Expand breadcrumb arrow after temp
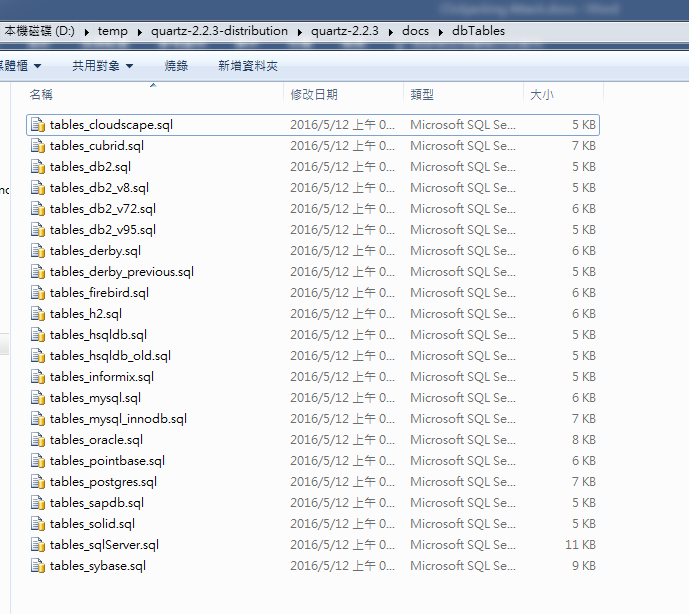The width and height of the screenshot is (689, 614). [140, 32]
